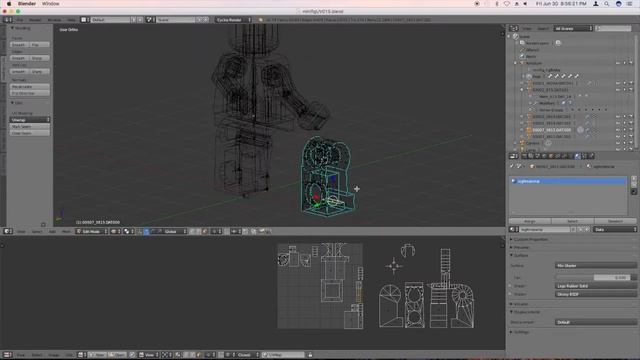Collapse the UVs panel in tool shelf
Viewport: 640px width, 360px height.
pyautogui.click(x=12, y=103)
